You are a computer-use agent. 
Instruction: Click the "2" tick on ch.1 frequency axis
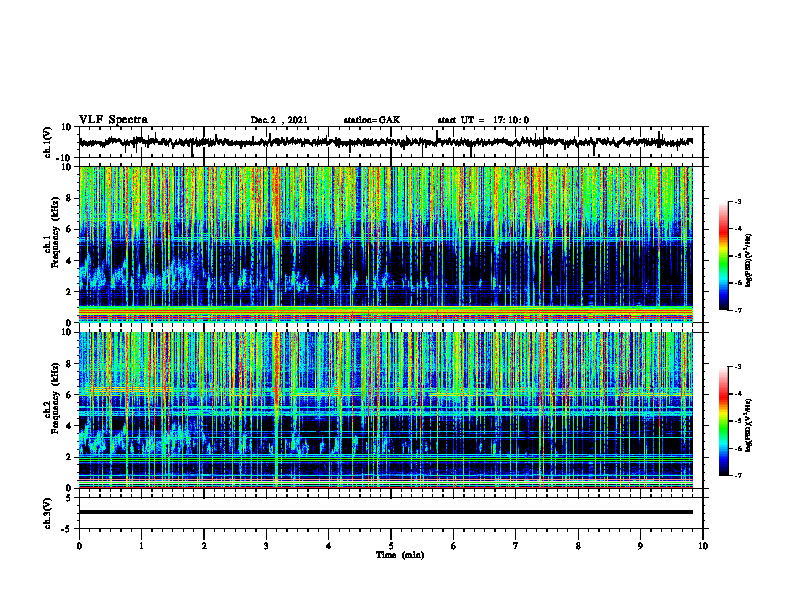pos(69,292)
